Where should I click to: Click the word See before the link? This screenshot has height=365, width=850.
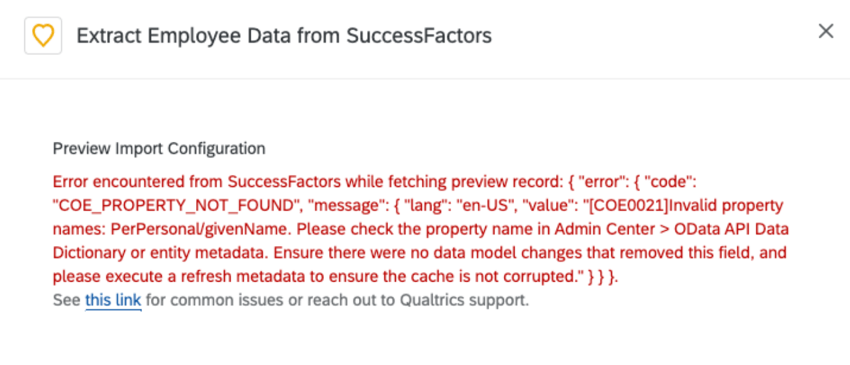pos(67,300)
